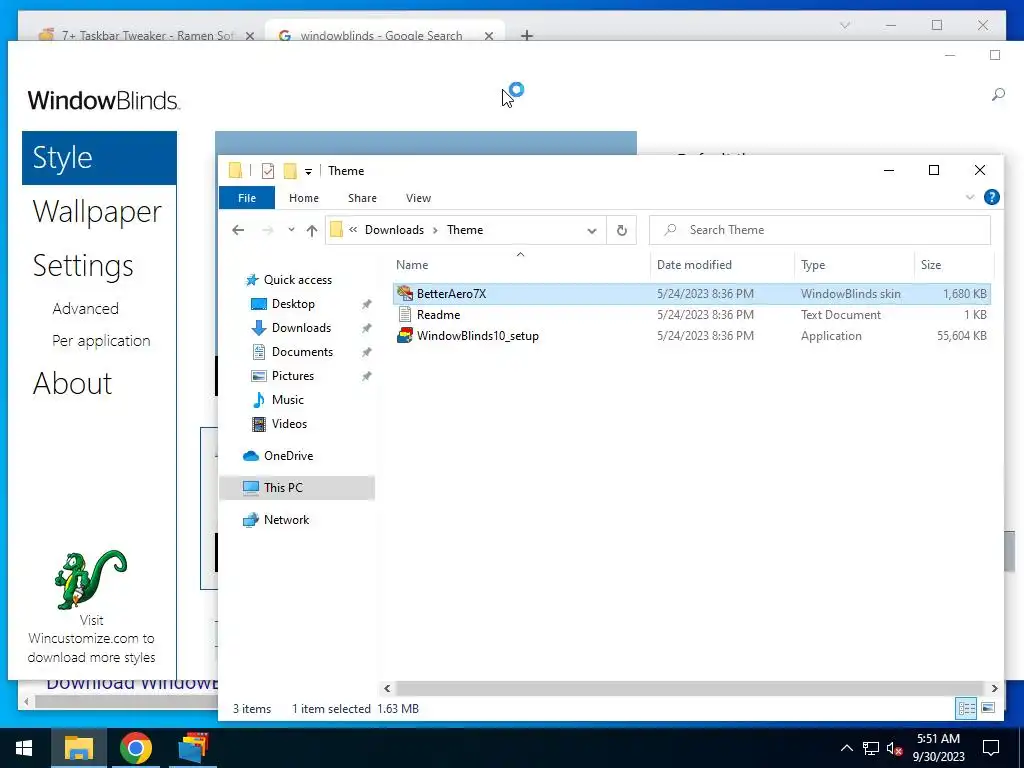Open Advanced settings in WindowBlinds
The width and height of the screenshot is (1024, 768).
click(x=86, y=308)
